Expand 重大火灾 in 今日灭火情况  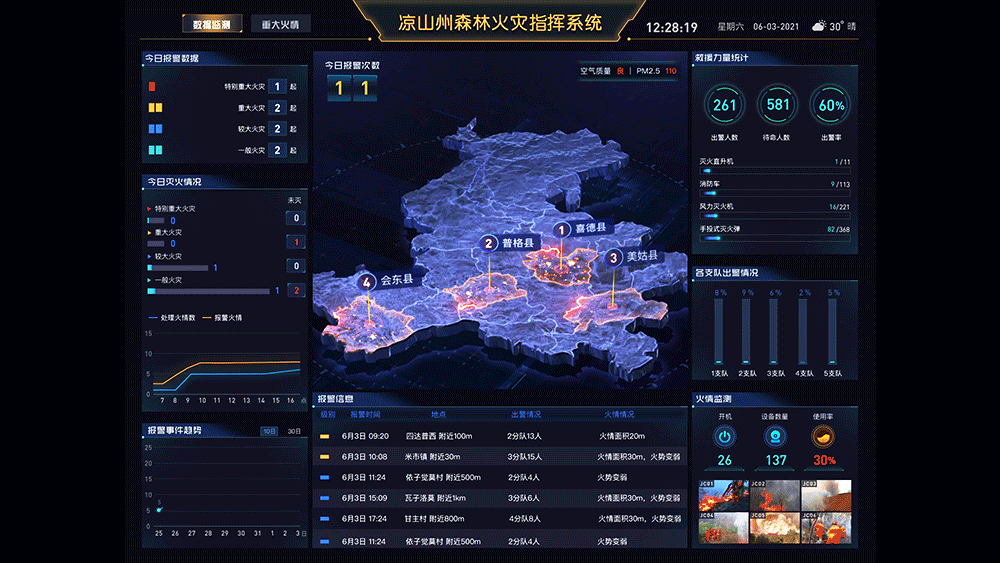pyautogui.click(x=149, y=233)
